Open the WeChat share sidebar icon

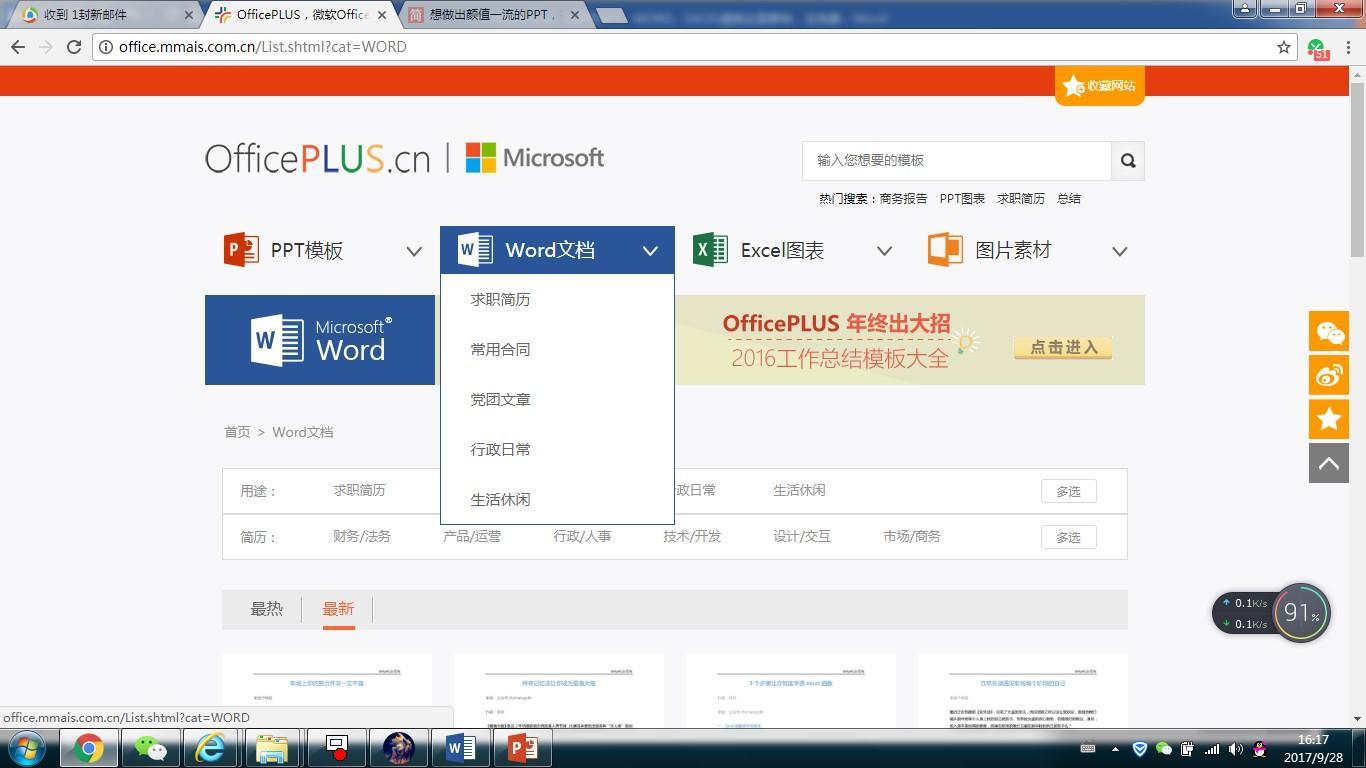point(1329,331)
